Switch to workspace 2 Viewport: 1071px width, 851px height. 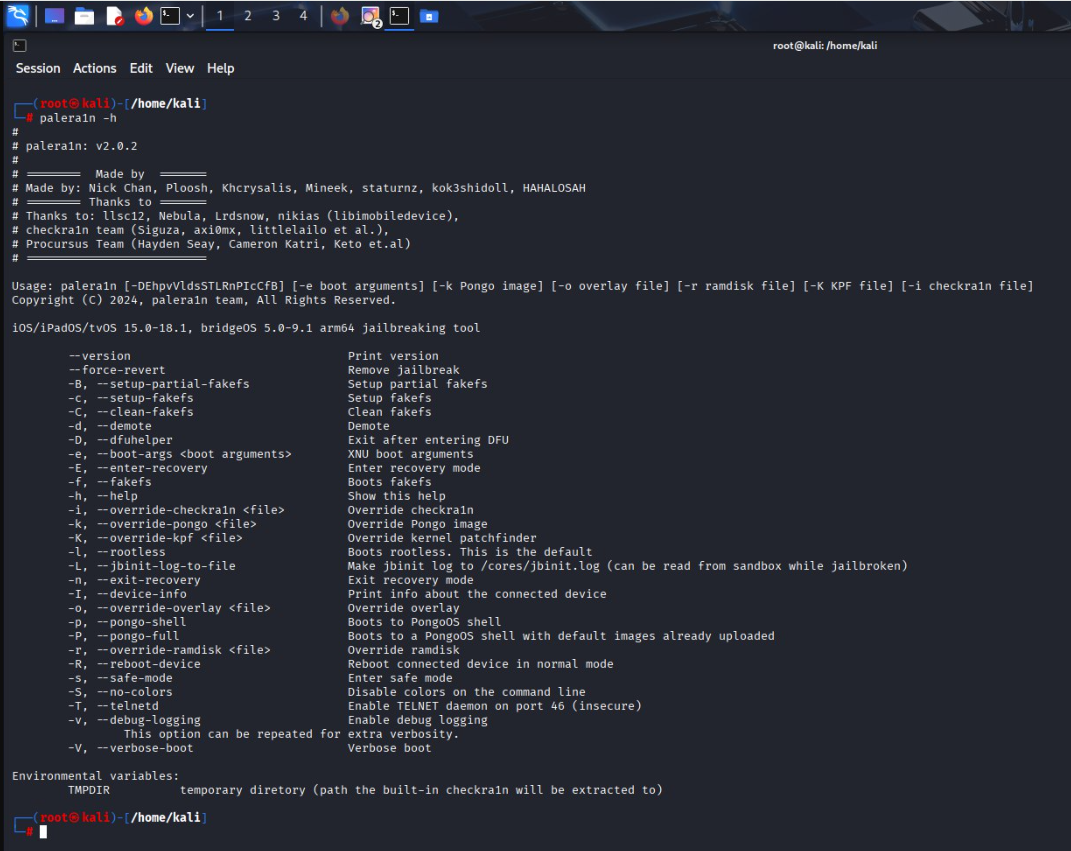tap(248, 16)
